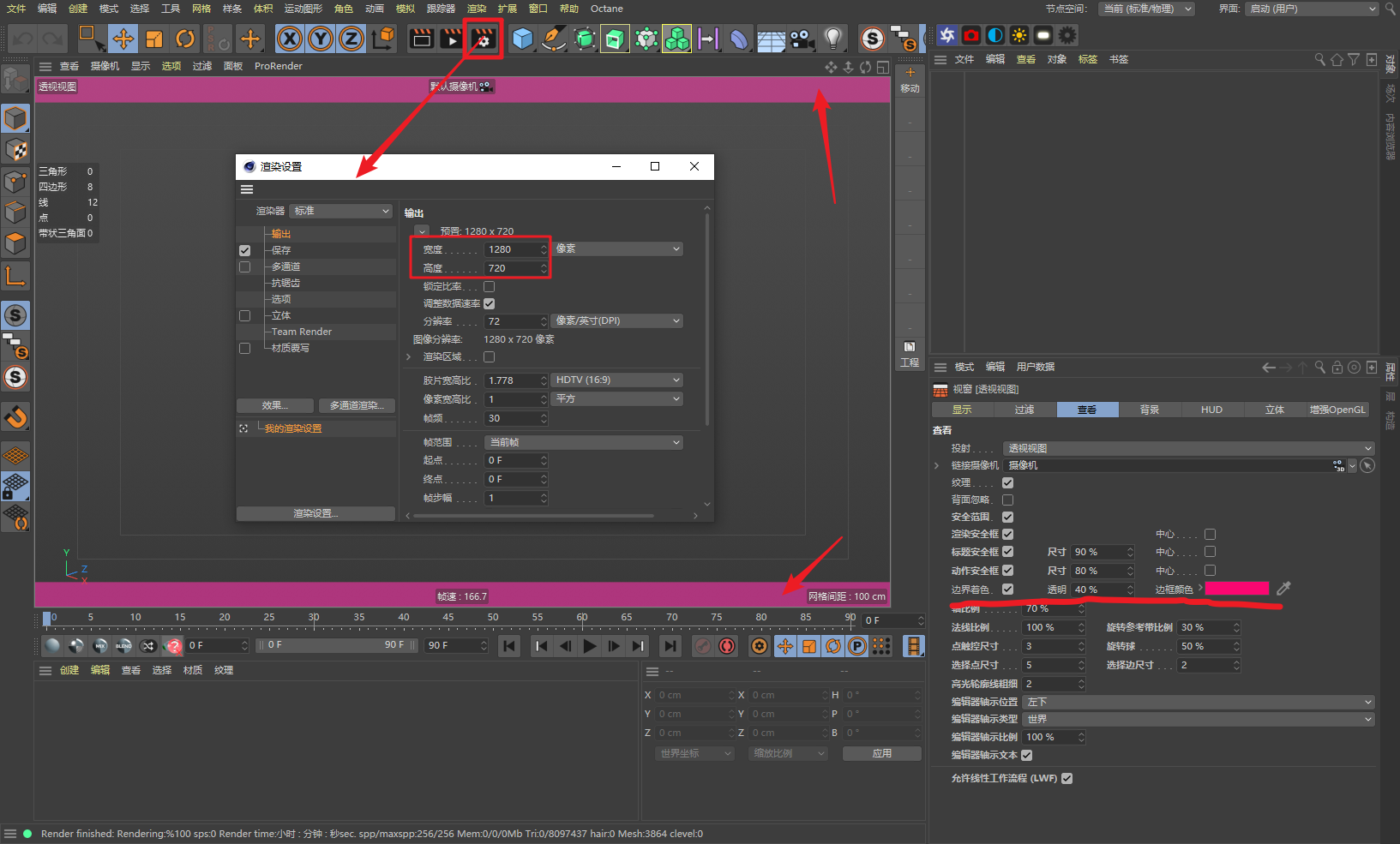Toggle 允许线性工作流程 (LWF) checkbox
1400x844 pixels.
coord(1067,778)
